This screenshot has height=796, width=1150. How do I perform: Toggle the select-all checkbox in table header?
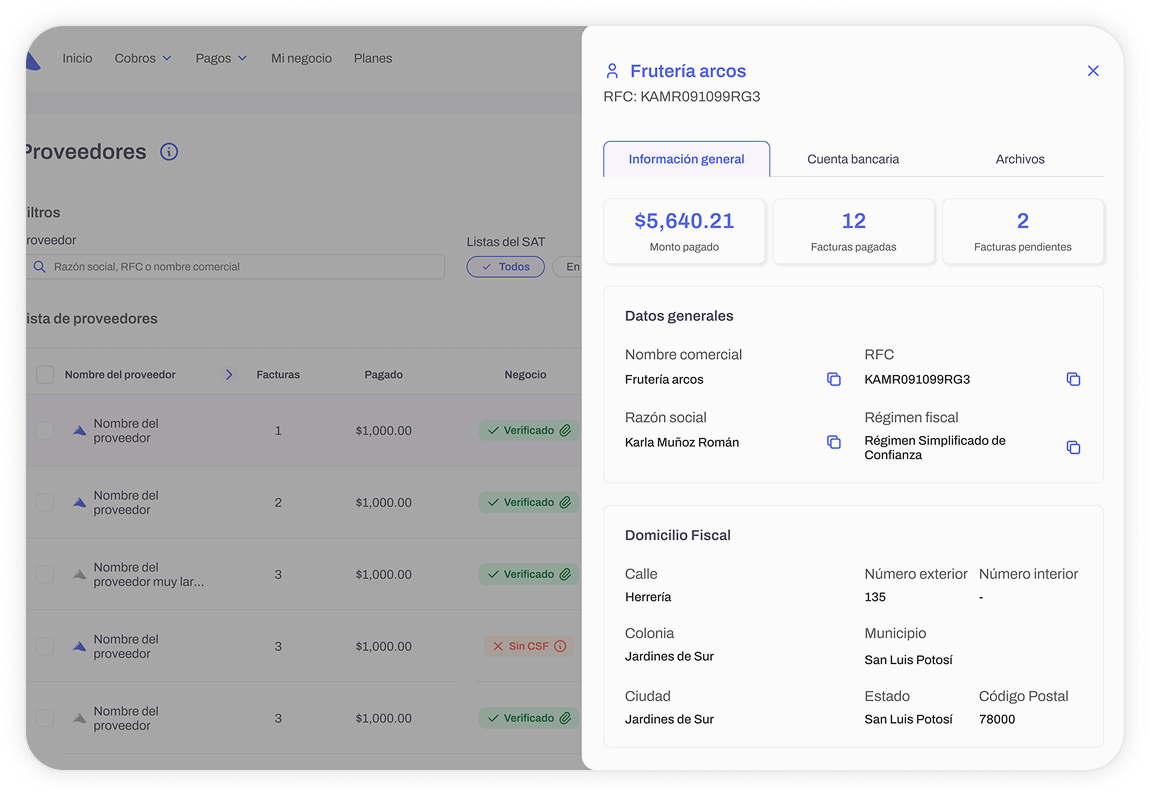click(45, 375)
